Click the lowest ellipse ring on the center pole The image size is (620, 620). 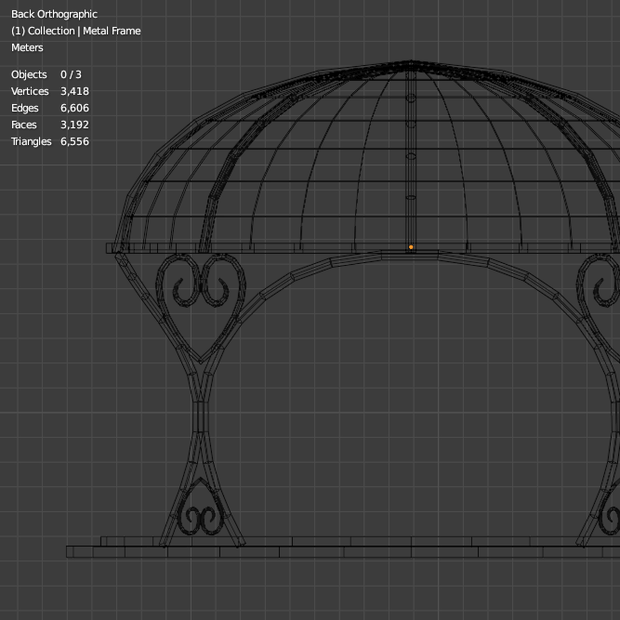click(411, 197)
